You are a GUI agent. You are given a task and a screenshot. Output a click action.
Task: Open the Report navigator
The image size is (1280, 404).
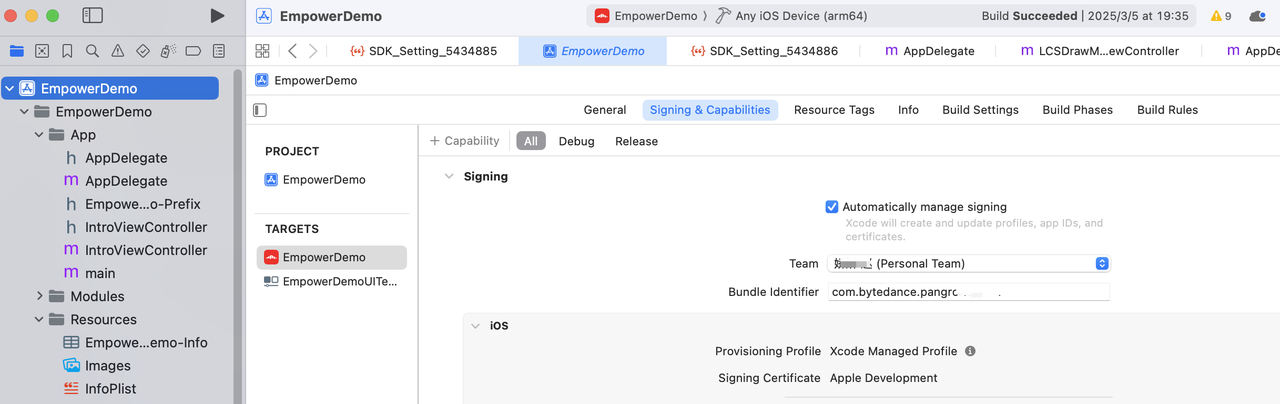(x=219, y=51)
